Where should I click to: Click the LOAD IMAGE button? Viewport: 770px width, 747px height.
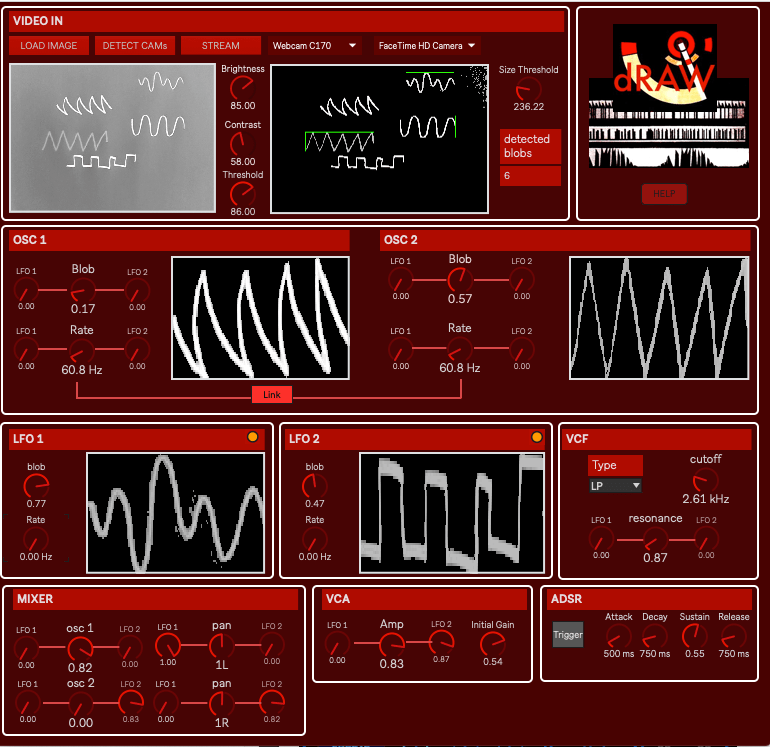[48, 45]
